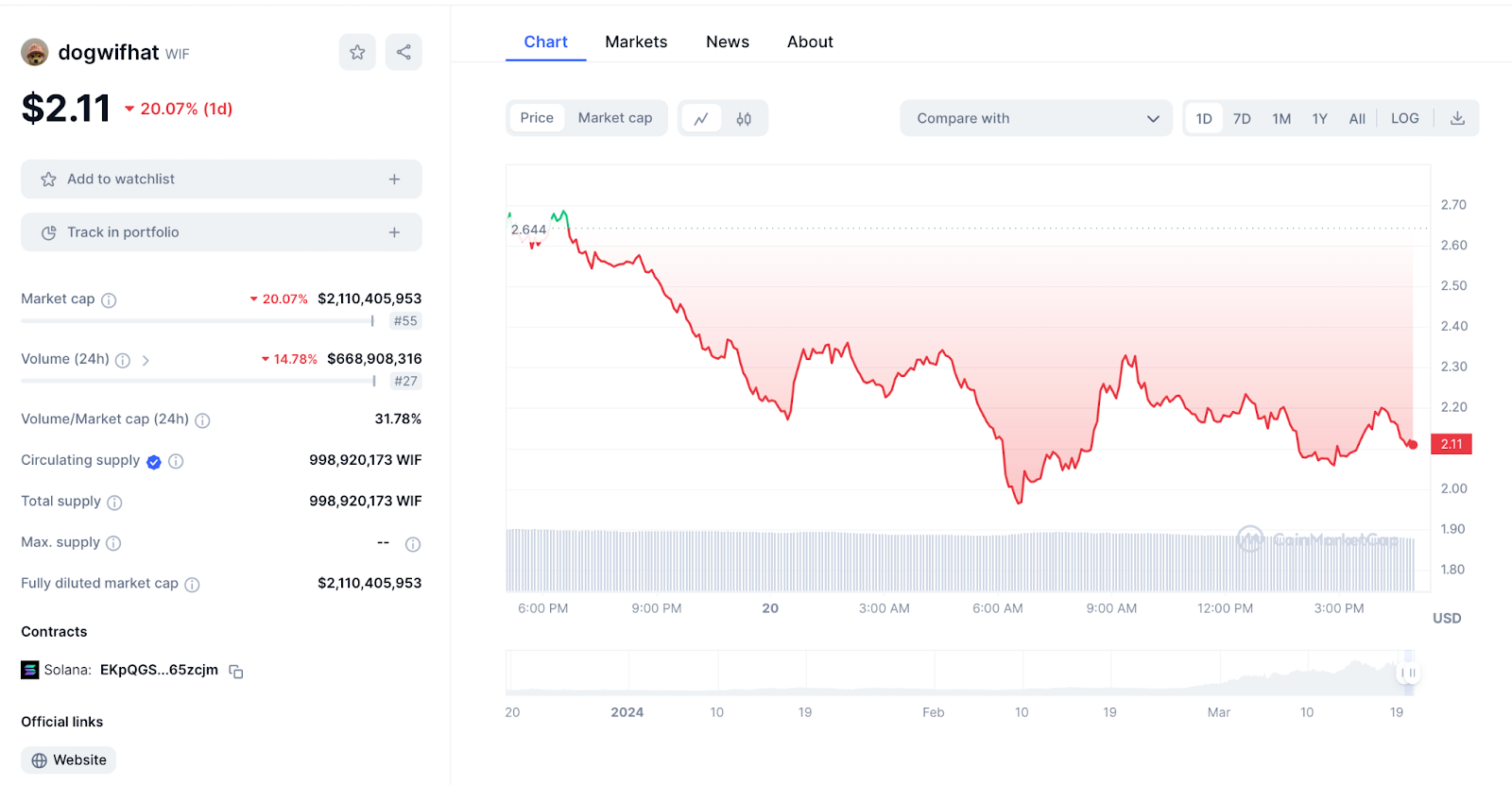This screenshot has width=1512, height=785.
Task: Click the info icon beside Max. supply value
Action: click(x=413, y=544)
